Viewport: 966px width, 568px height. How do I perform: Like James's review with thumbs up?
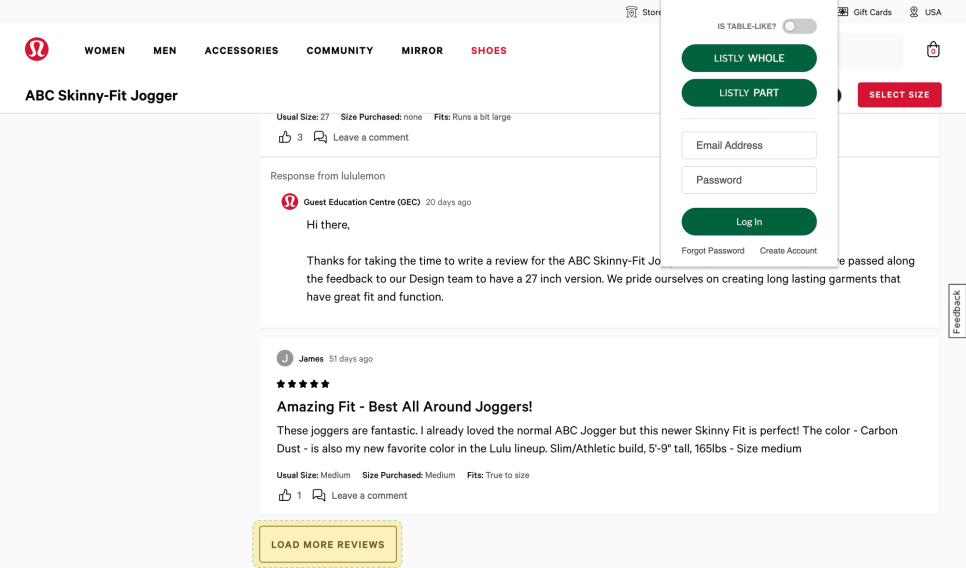285,495
